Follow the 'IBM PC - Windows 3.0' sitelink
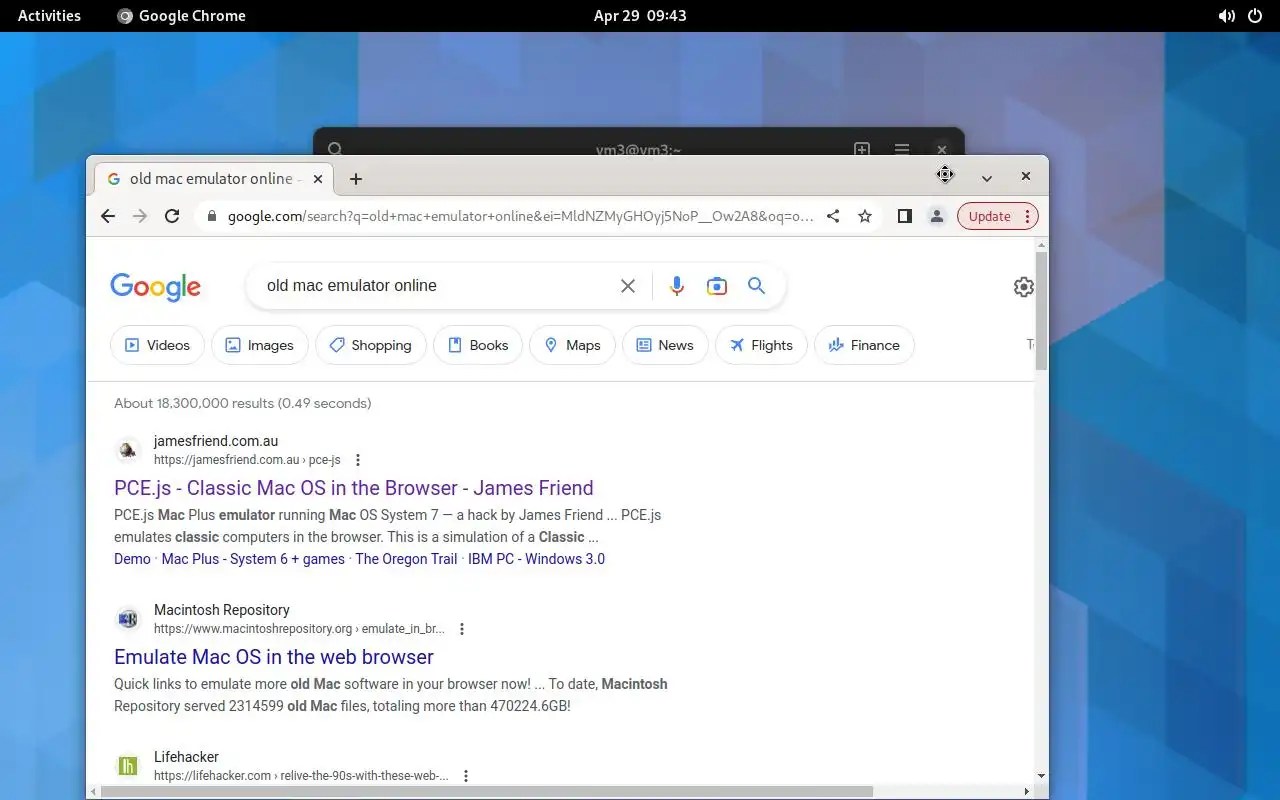Screen dimensions: 1280x800 (x=536, y=559)
